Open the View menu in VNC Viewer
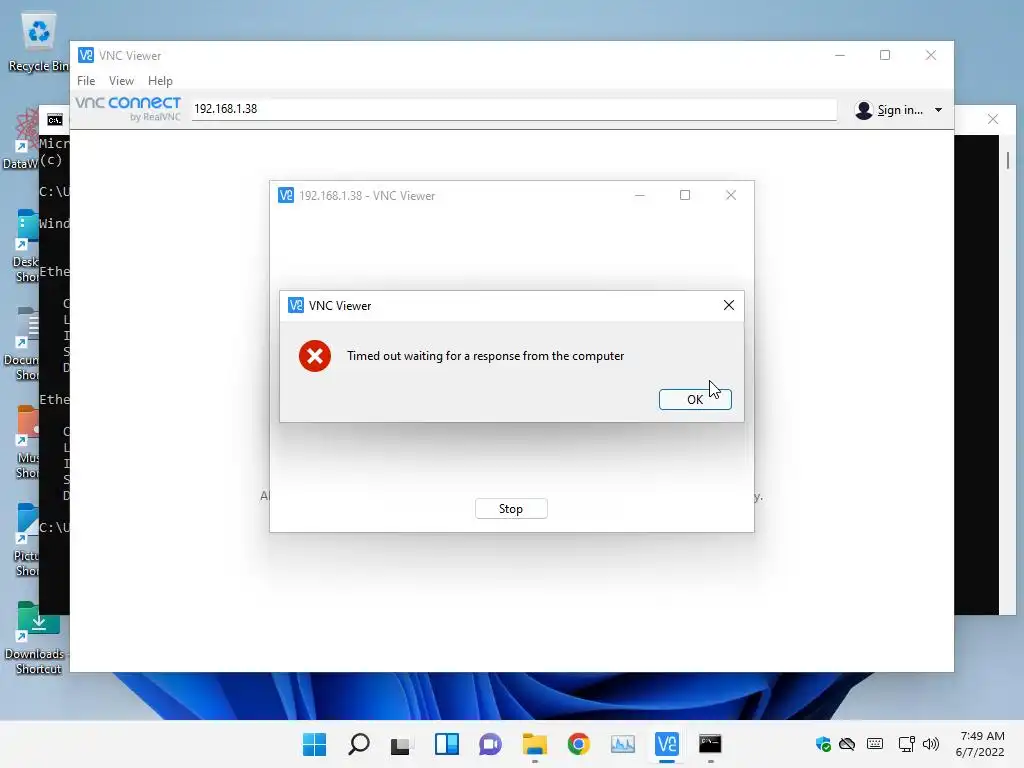Screen dimensions: 1024x768 tap(121, 80)
